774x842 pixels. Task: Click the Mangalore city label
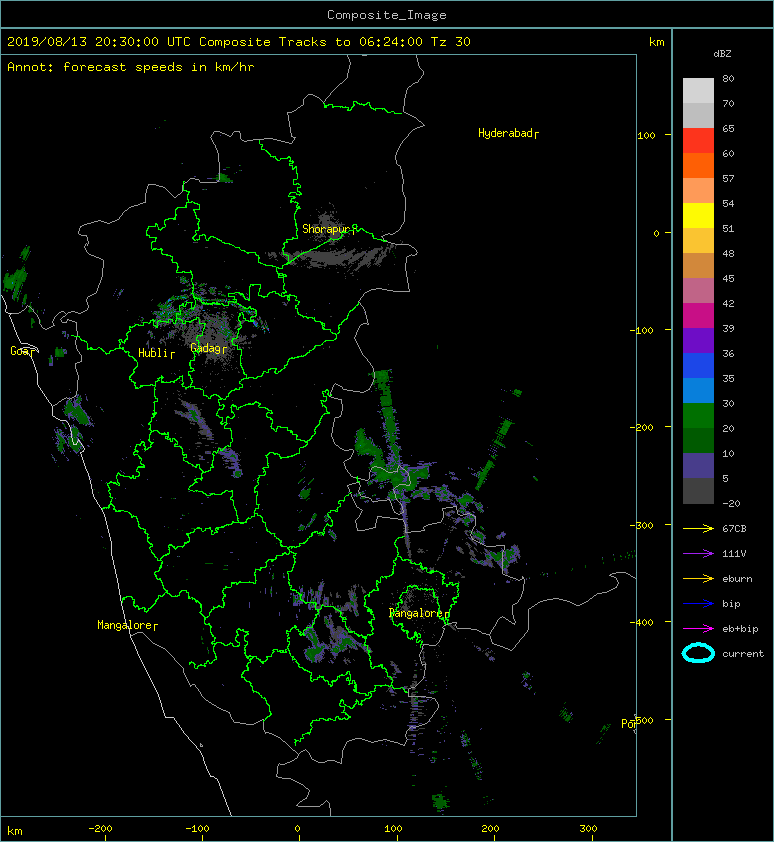[125, 625]
